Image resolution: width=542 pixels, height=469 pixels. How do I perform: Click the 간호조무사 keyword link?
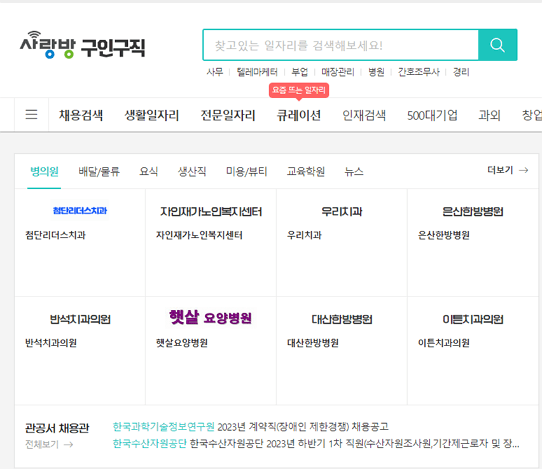click(x=419, y=72)
